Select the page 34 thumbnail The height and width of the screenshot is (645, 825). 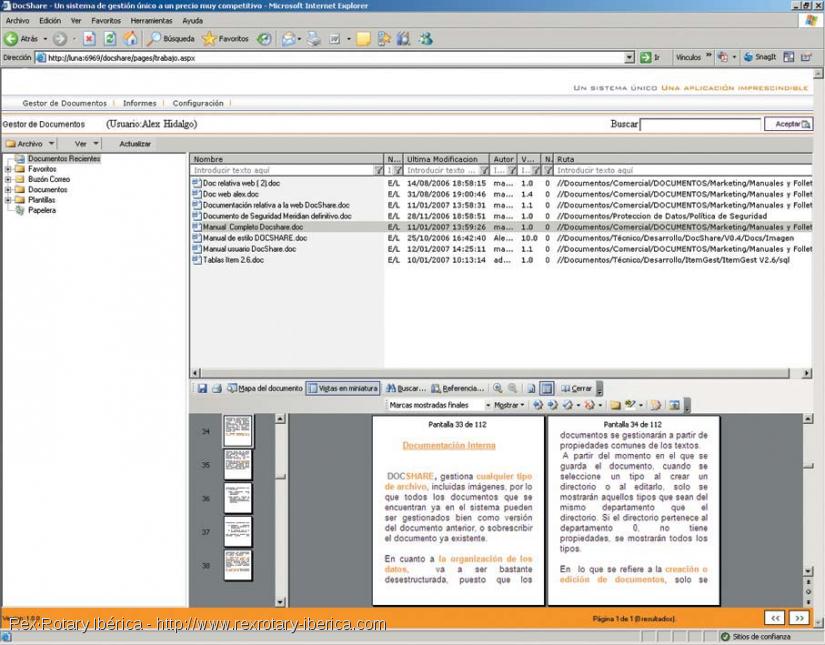(238, 431)
